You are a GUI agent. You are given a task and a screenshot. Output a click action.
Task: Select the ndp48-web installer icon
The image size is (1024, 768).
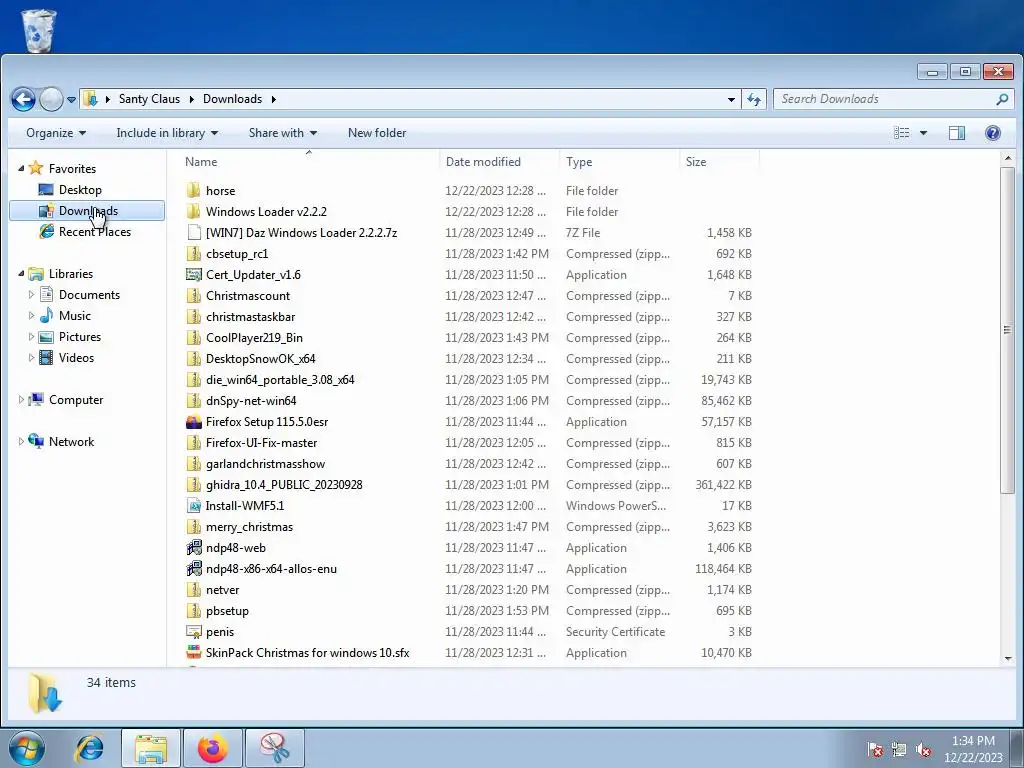tap(193, 547)
